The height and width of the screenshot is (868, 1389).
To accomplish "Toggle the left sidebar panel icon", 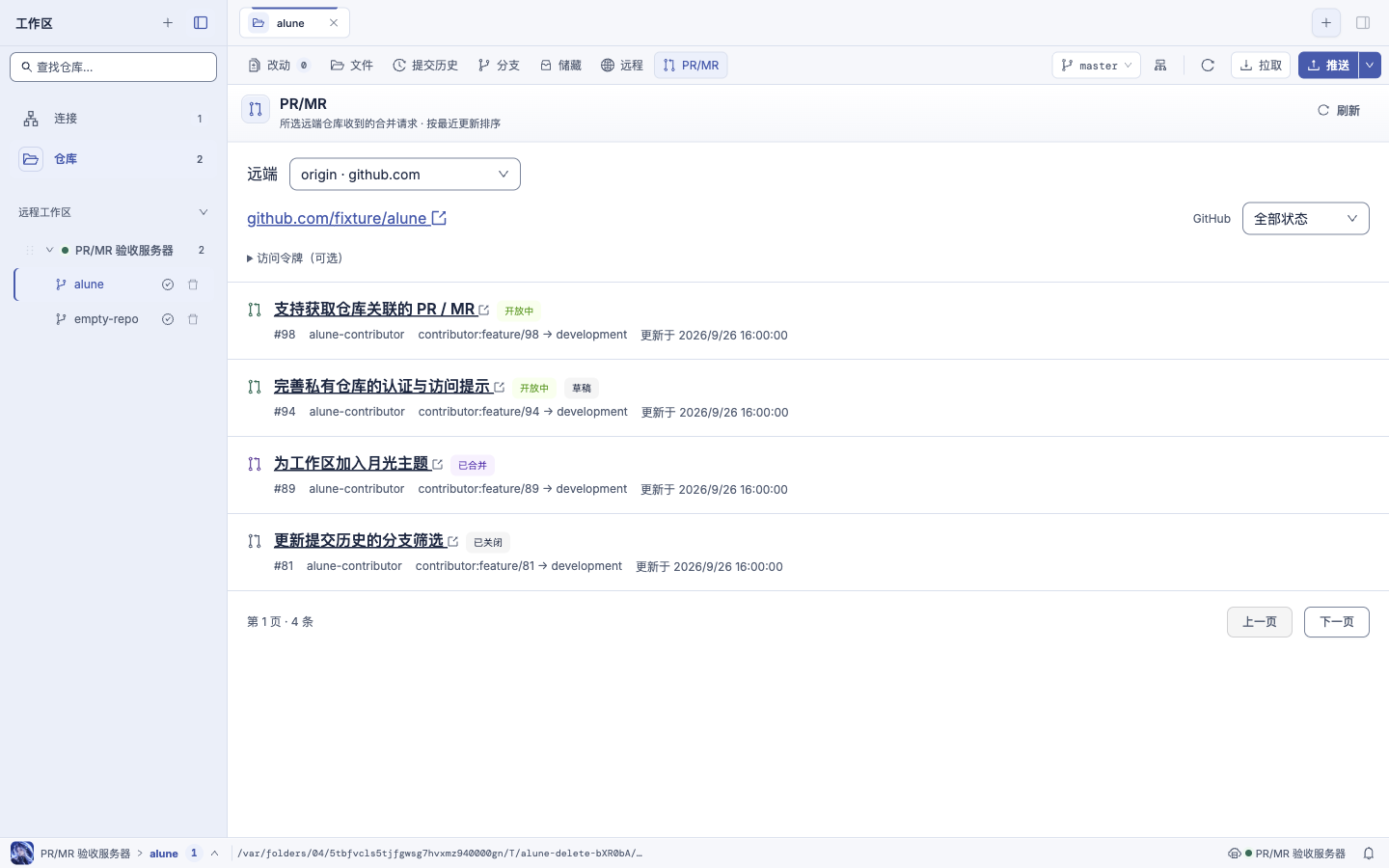I will (x=201, y=23).
